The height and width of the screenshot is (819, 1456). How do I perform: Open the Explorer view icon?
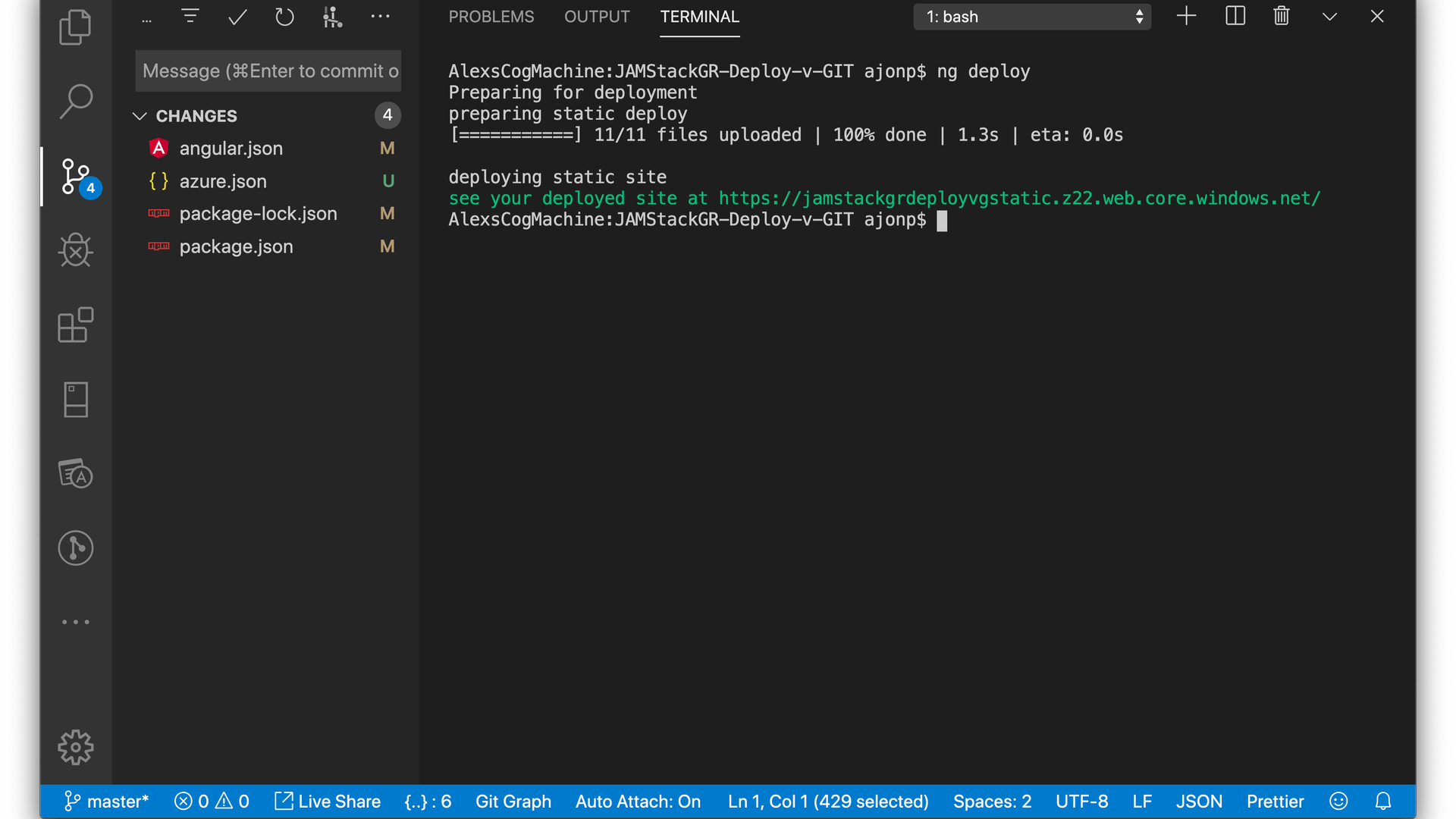coord(75,27)
